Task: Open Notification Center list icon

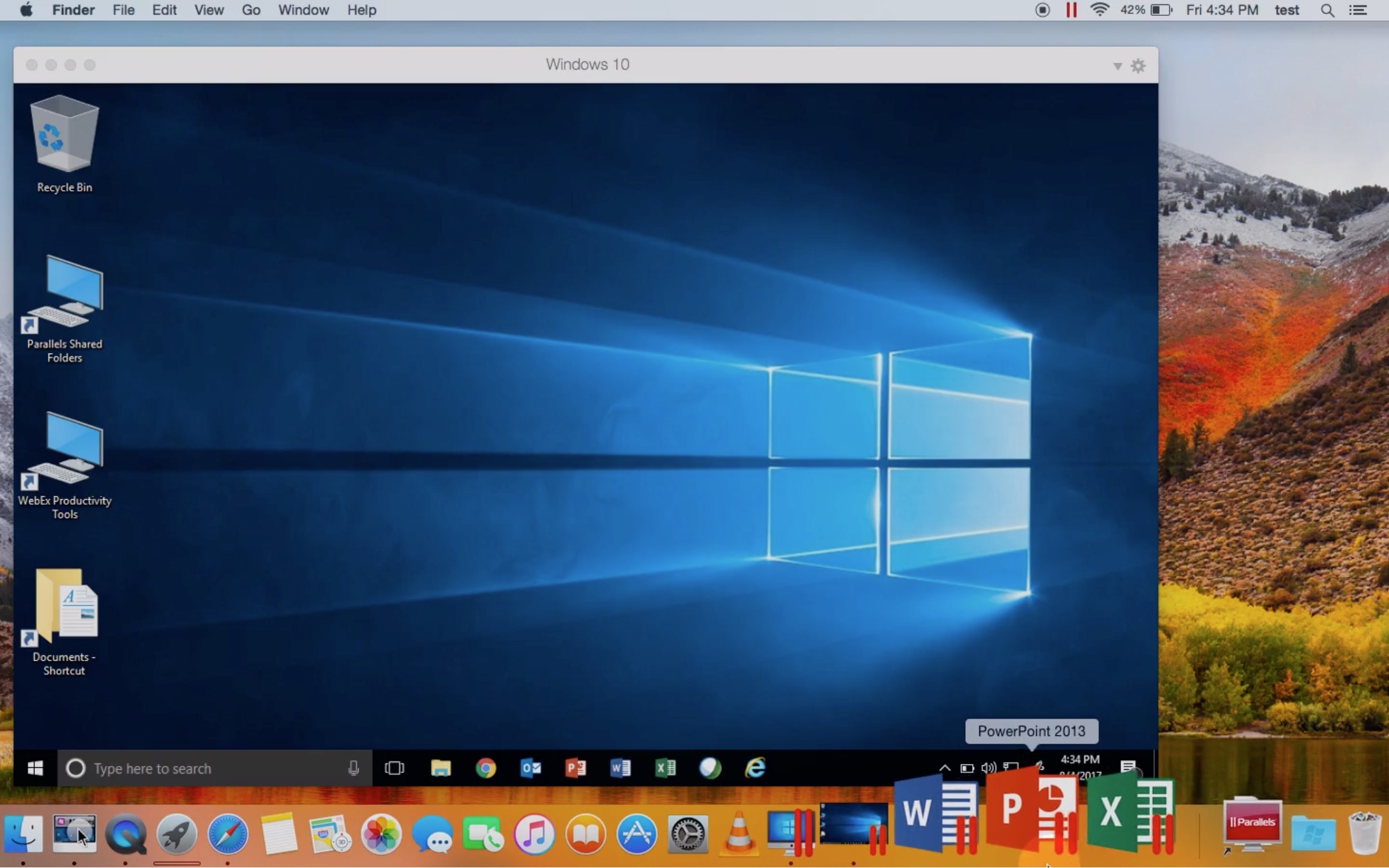Action: pos(1358,10)
